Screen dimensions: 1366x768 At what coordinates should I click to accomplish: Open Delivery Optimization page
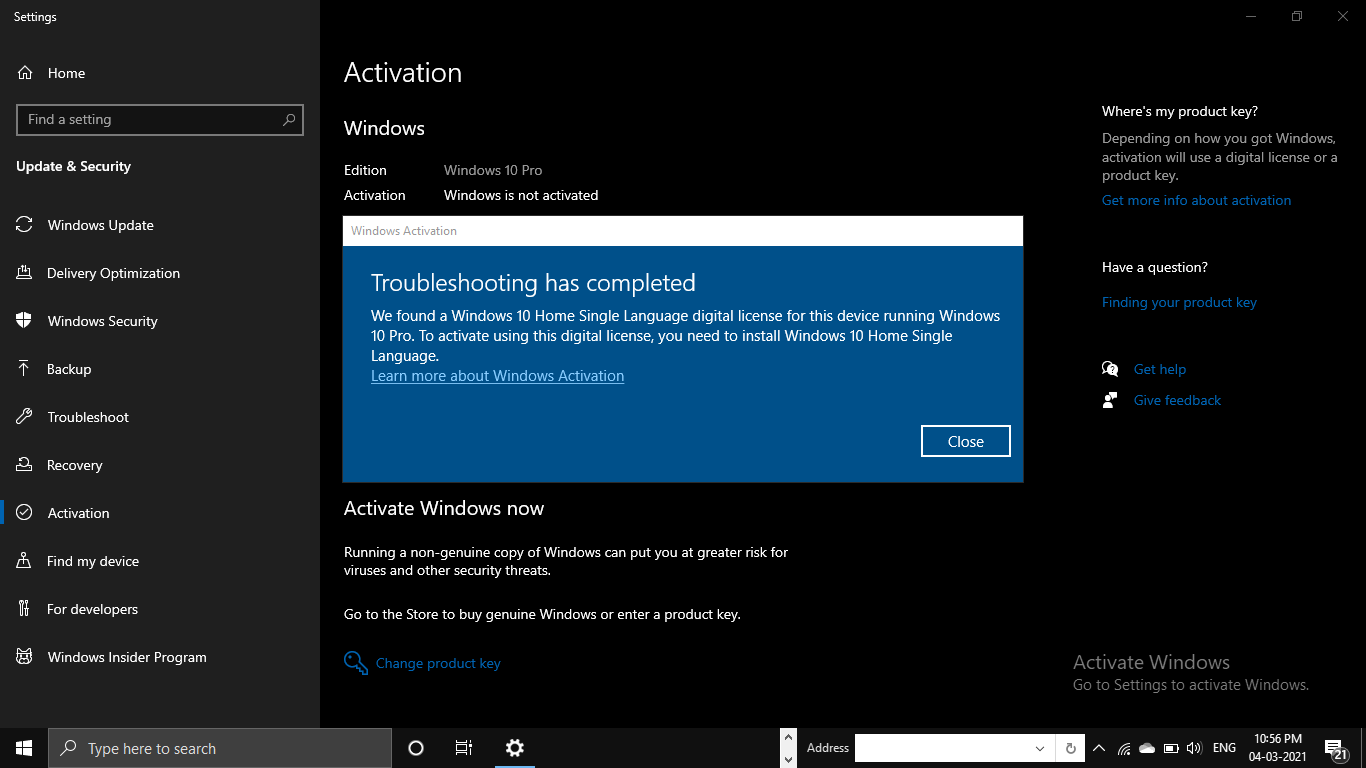(x=113, y=273)
